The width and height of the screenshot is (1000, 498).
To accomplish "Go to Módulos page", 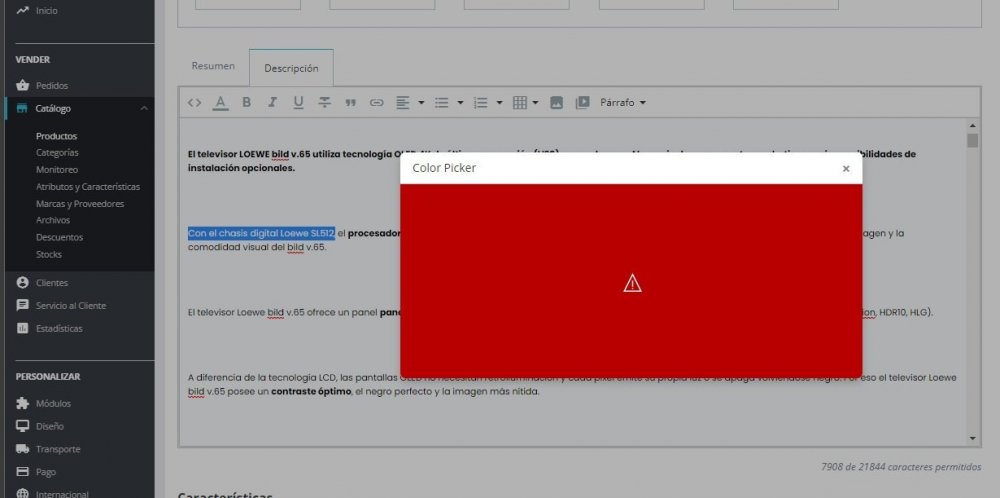I will coord(54,404).
